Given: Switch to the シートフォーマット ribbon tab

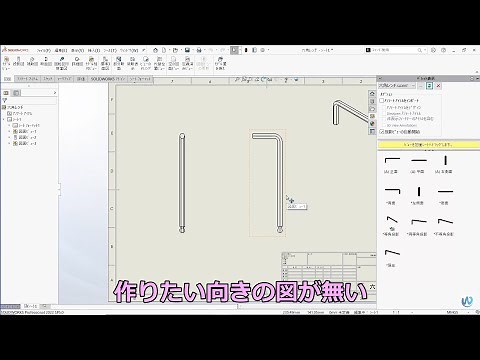Looking at the screenshot, I should point(140,79).
